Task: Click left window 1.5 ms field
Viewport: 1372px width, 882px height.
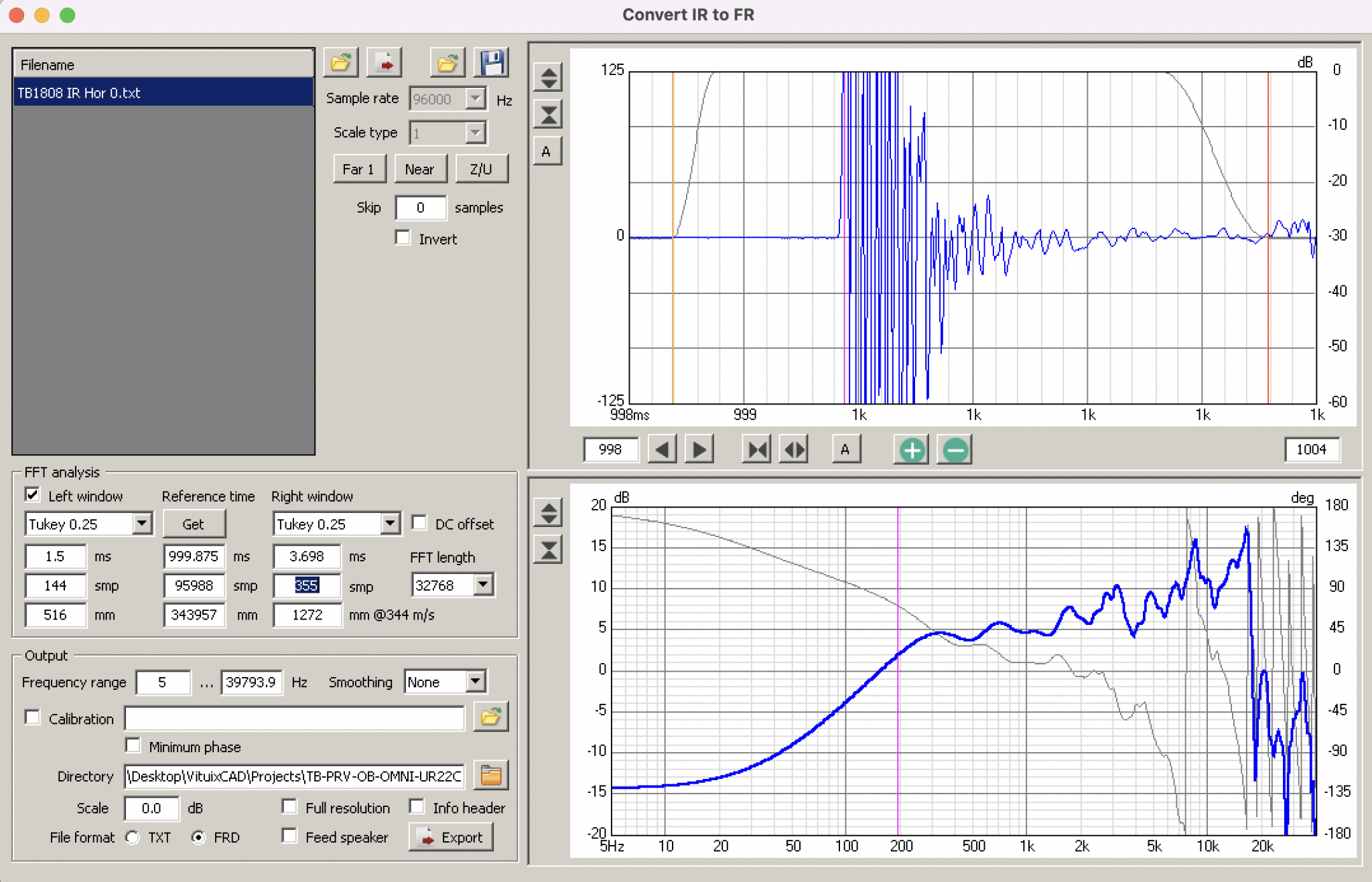Action: click(56, 557)
